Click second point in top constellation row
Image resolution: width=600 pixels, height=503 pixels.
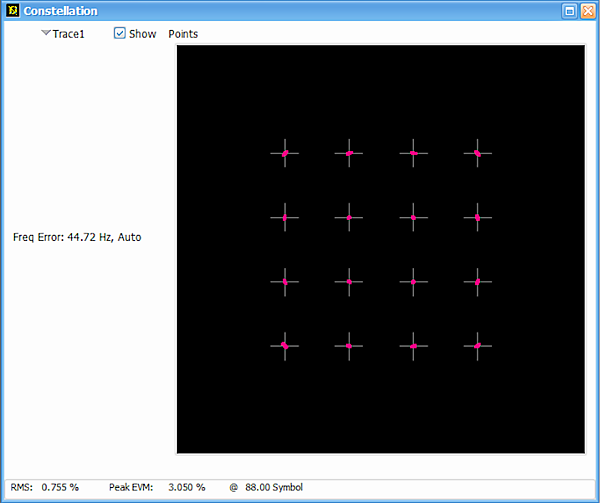pyautogui.click(x=349, y=153)
